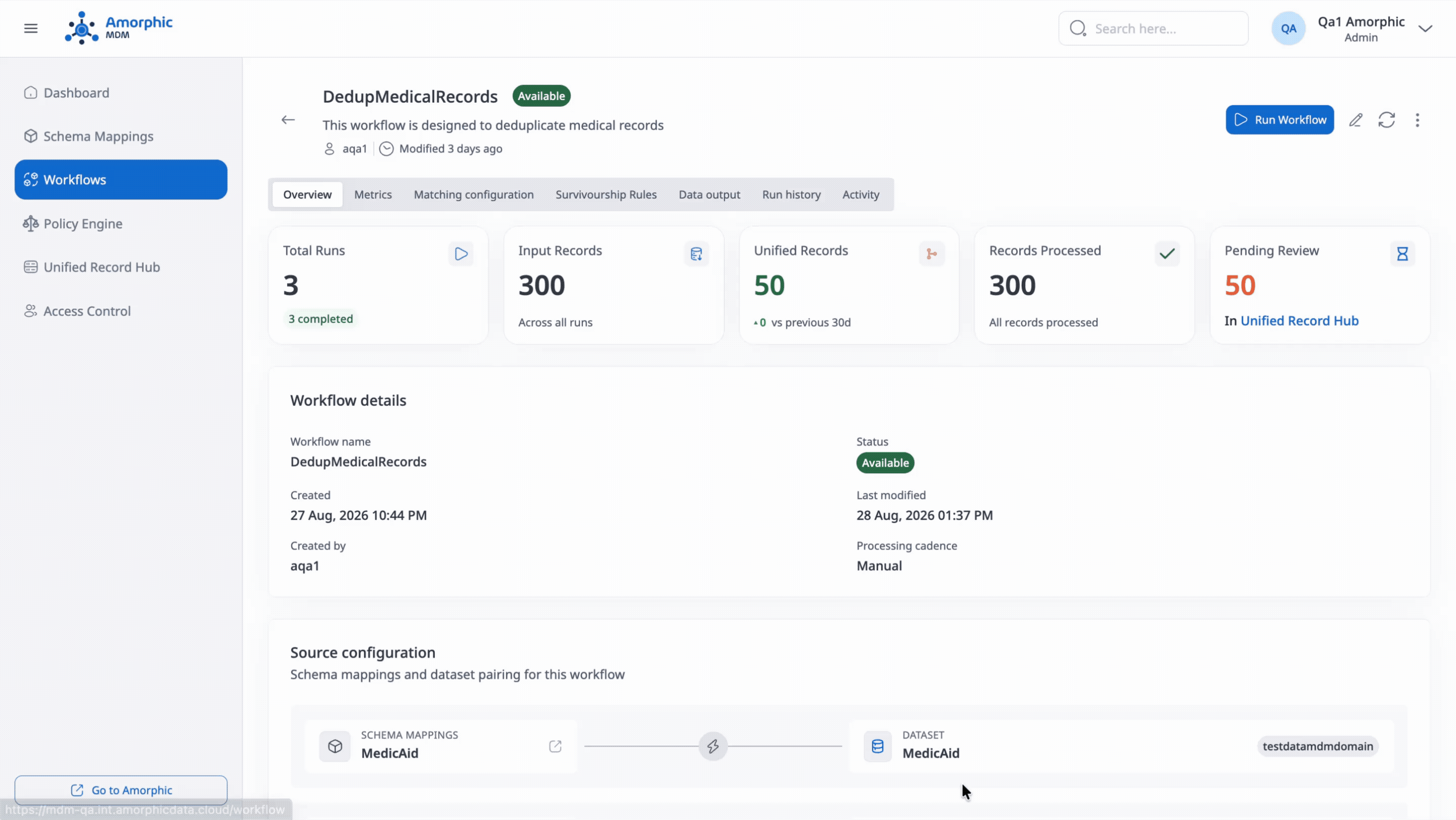Click the edit pencil icon

1355,120
